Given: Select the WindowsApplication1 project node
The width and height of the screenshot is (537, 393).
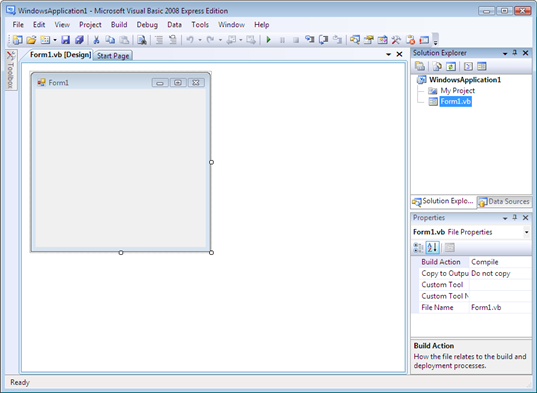Looking at the screenshot, I should pos(465,80).
